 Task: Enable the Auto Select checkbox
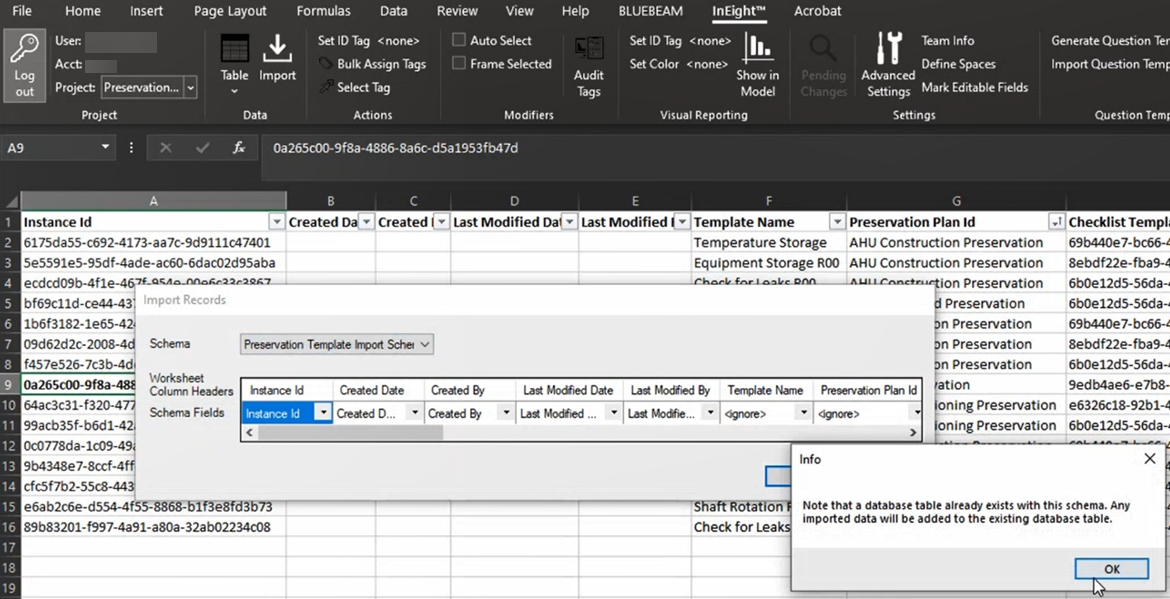pyautogui.click(x=459, y=40)
